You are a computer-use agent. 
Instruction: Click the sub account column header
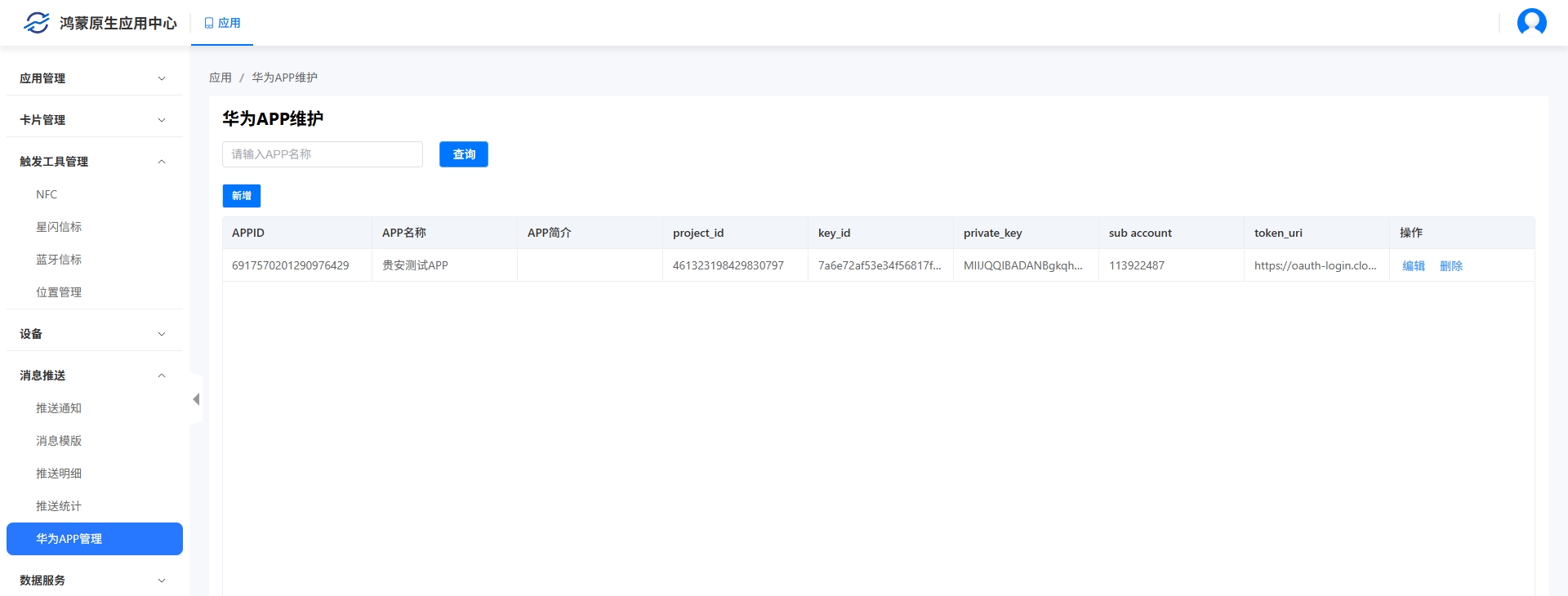[x=1171, y=233]
